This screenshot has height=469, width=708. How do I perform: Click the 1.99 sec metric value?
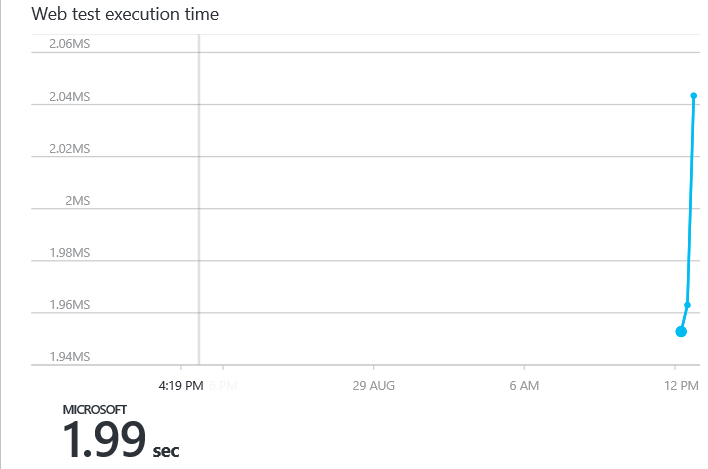click(x=121, y=439)
